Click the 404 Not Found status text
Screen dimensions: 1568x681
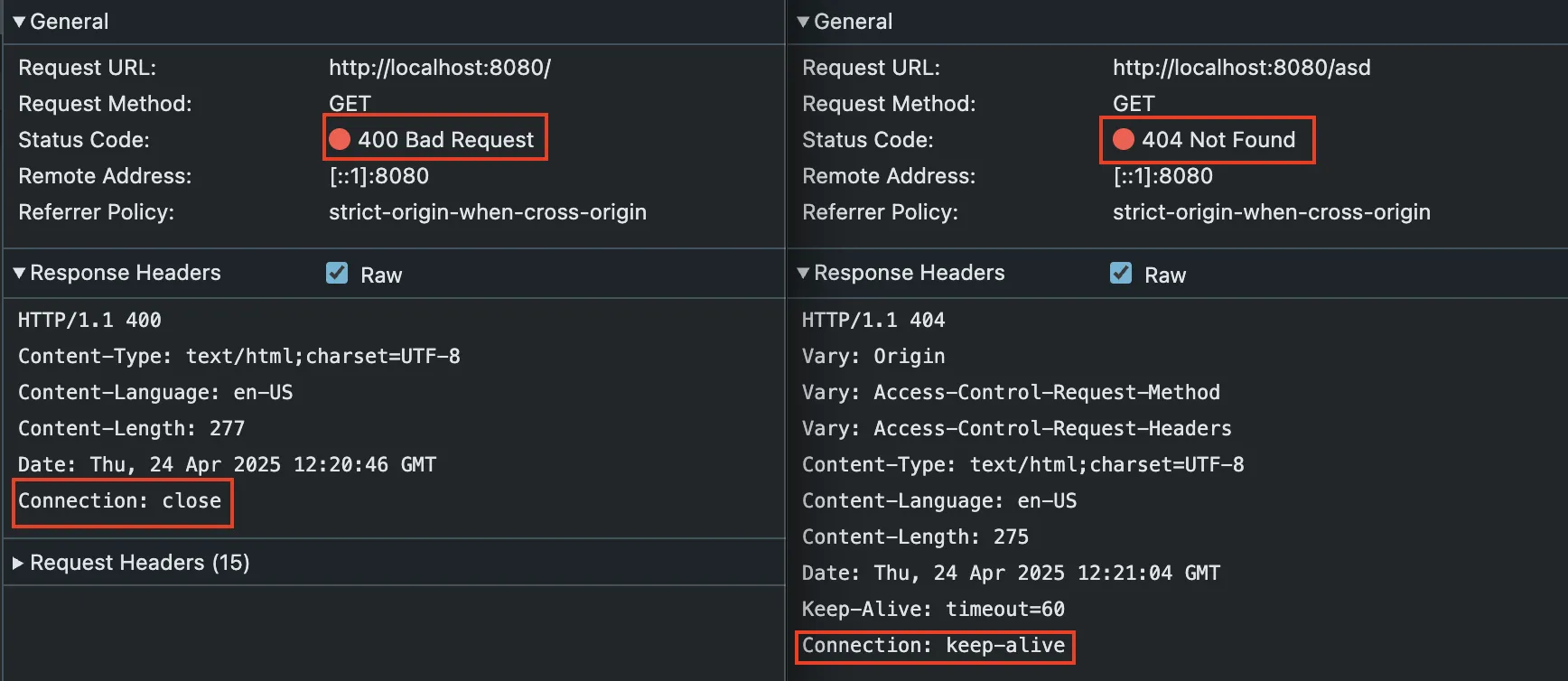pyautogui.click(x=1218, y=140)
